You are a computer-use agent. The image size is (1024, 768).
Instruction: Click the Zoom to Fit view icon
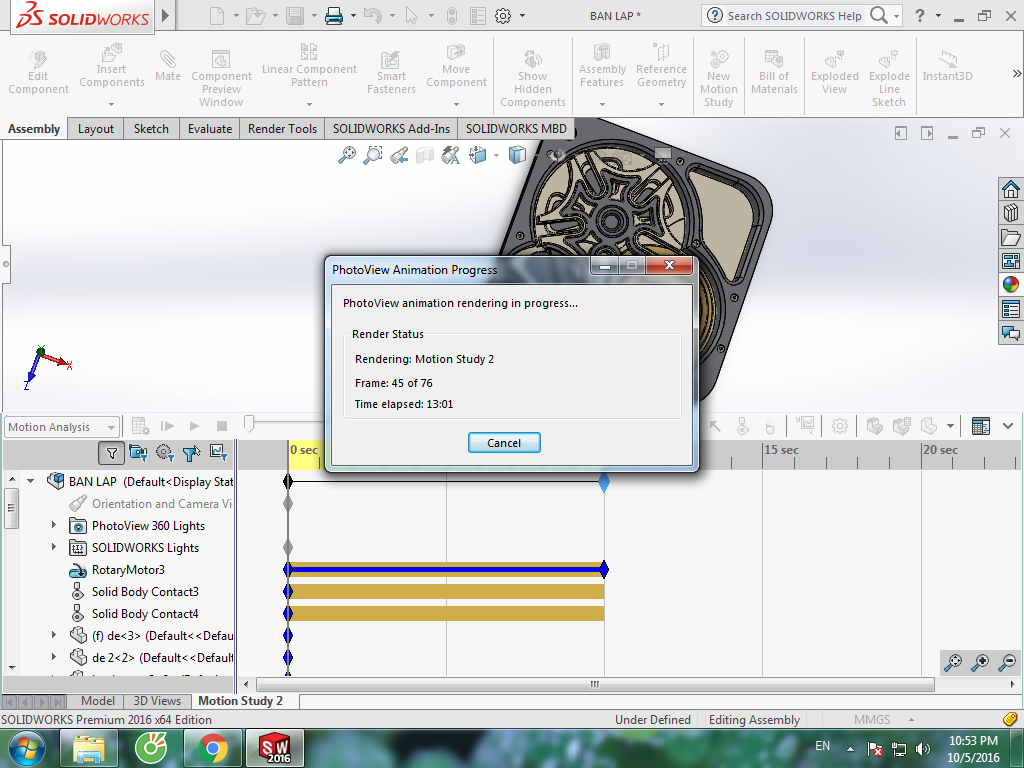347,155
